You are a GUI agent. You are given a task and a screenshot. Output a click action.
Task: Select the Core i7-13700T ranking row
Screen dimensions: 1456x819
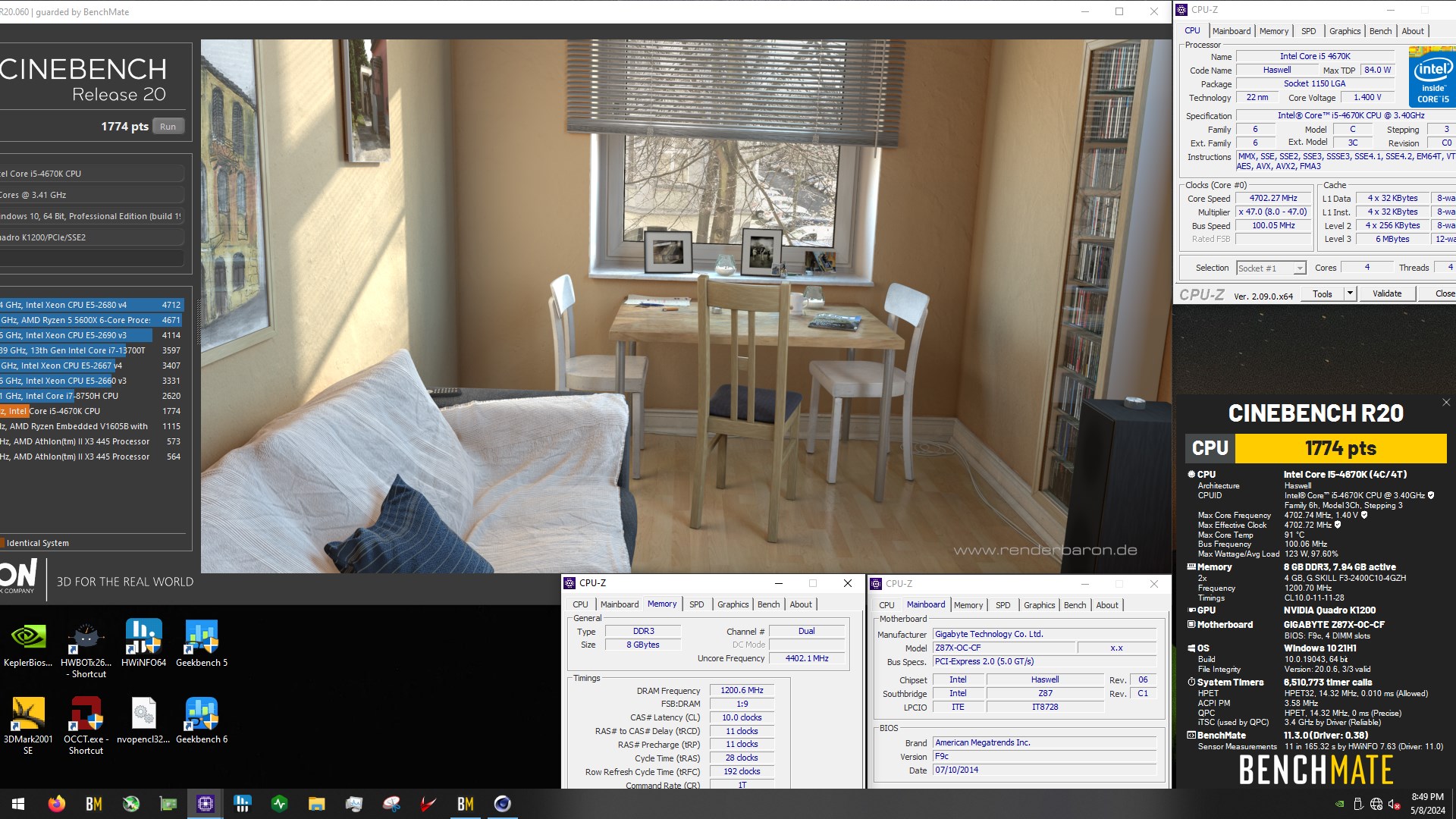92,350
